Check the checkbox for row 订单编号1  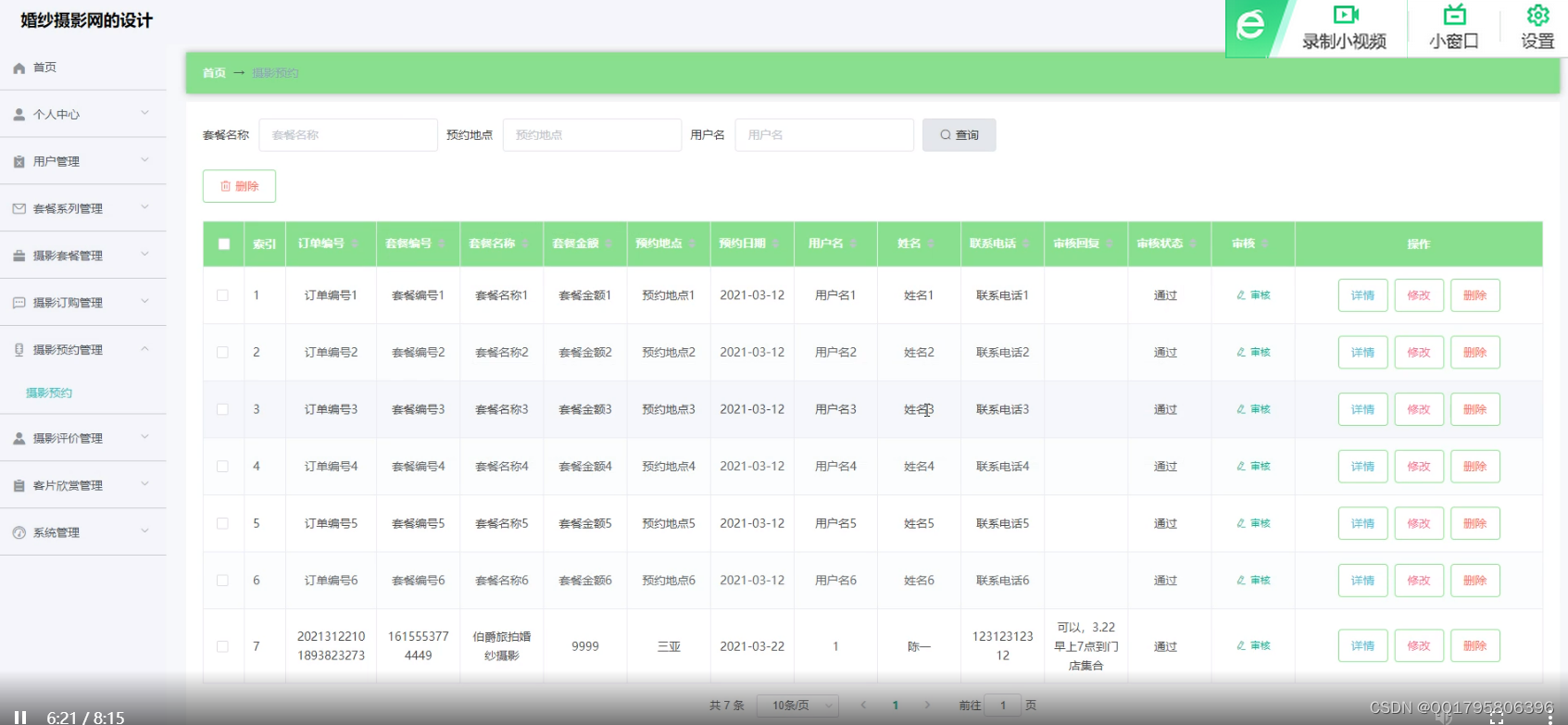coord(222,295)
